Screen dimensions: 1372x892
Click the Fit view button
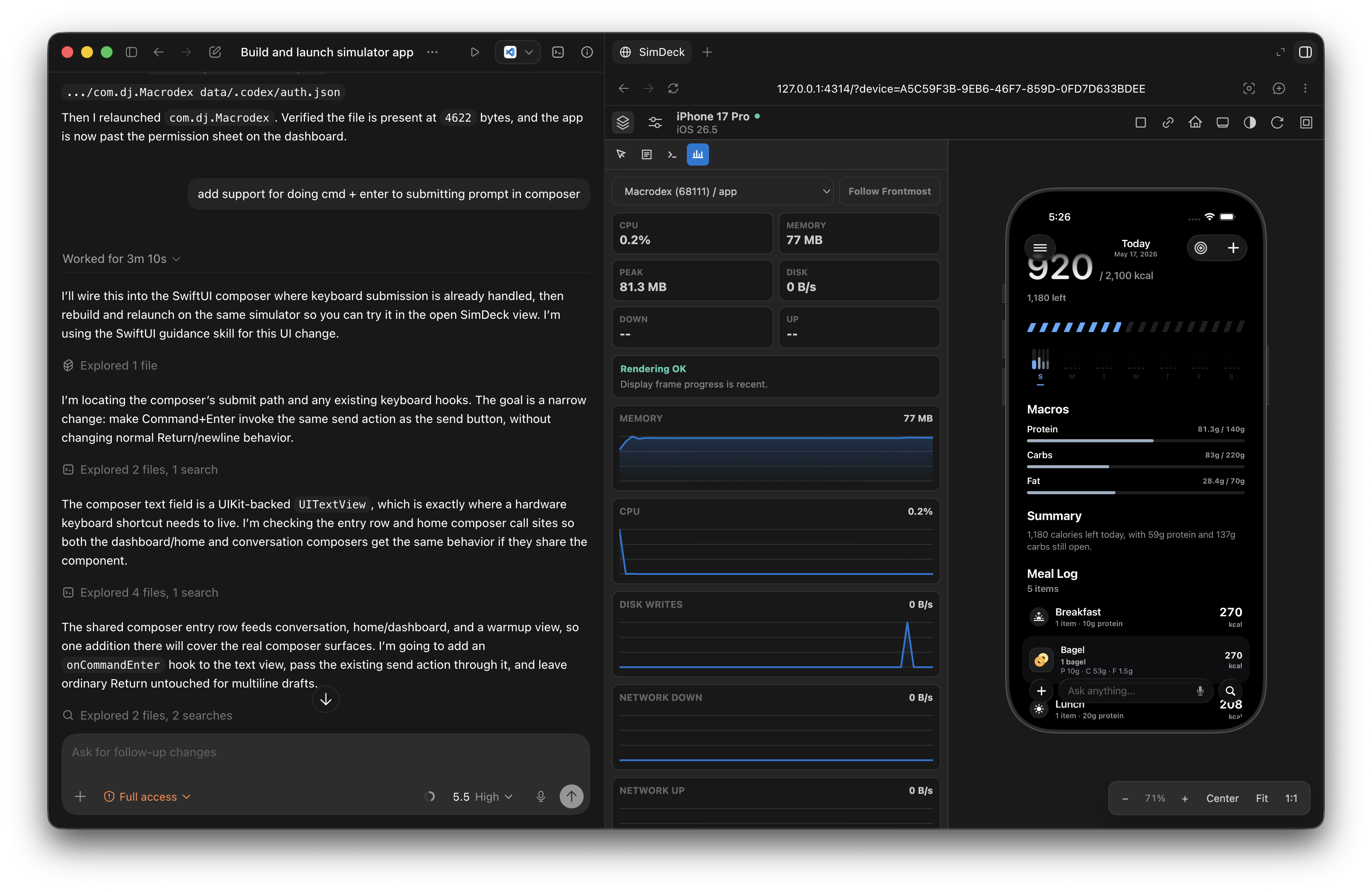[x=1262, y=799]
